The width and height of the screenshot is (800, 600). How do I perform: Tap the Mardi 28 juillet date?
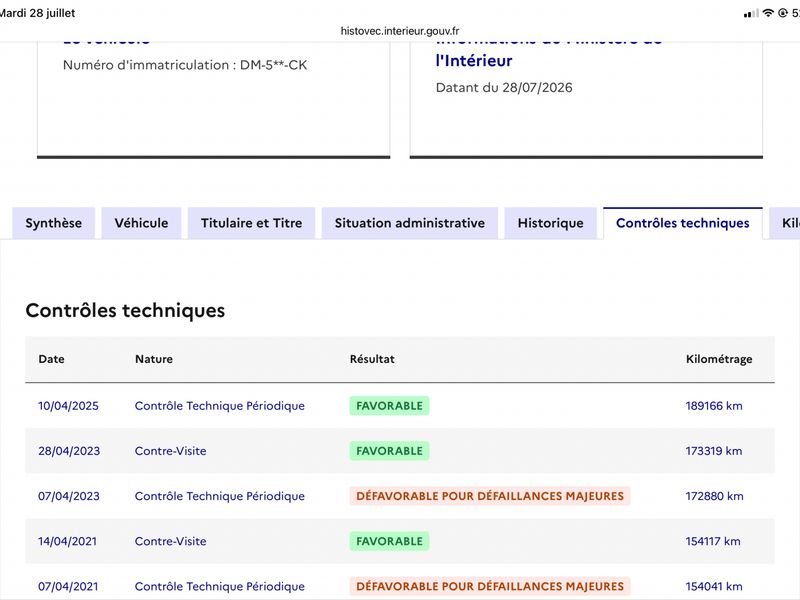tap(37, 13)
